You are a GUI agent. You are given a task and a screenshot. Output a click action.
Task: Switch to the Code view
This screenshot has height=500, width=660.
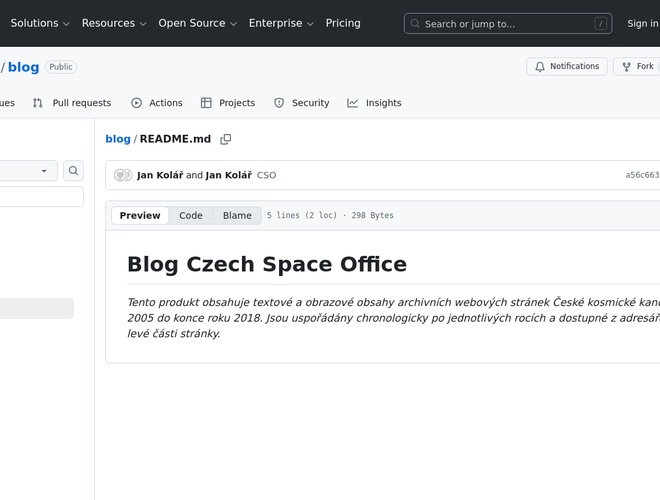pyautogui.click(x=191, y=216)
